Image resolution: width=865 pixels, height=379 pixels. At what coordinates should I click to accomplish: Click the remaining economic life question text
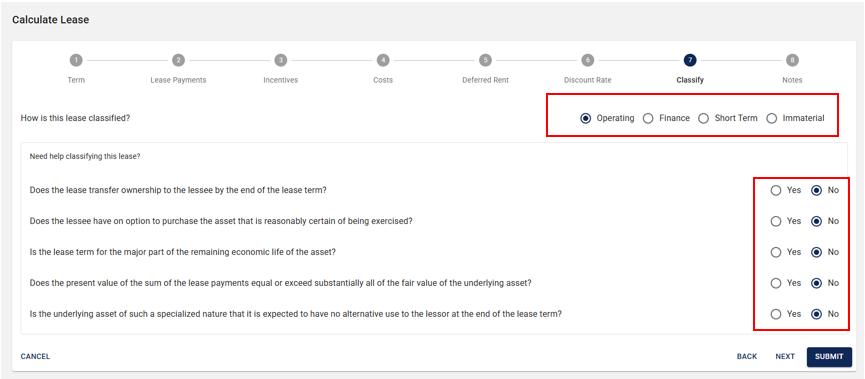183,252
